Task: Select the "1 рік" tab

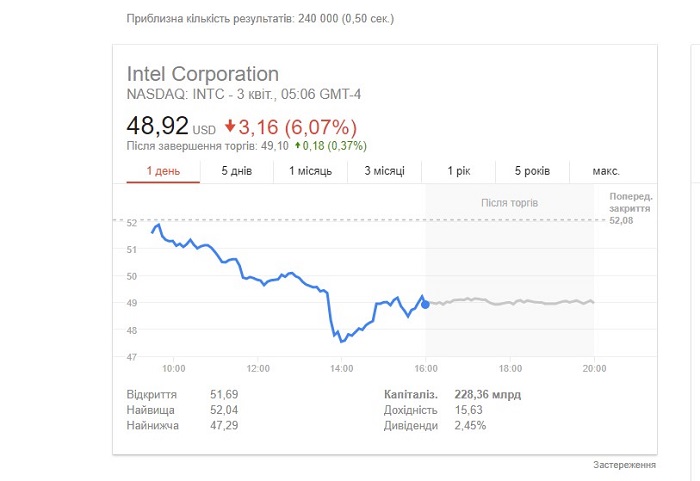Action: coord(458,171)
